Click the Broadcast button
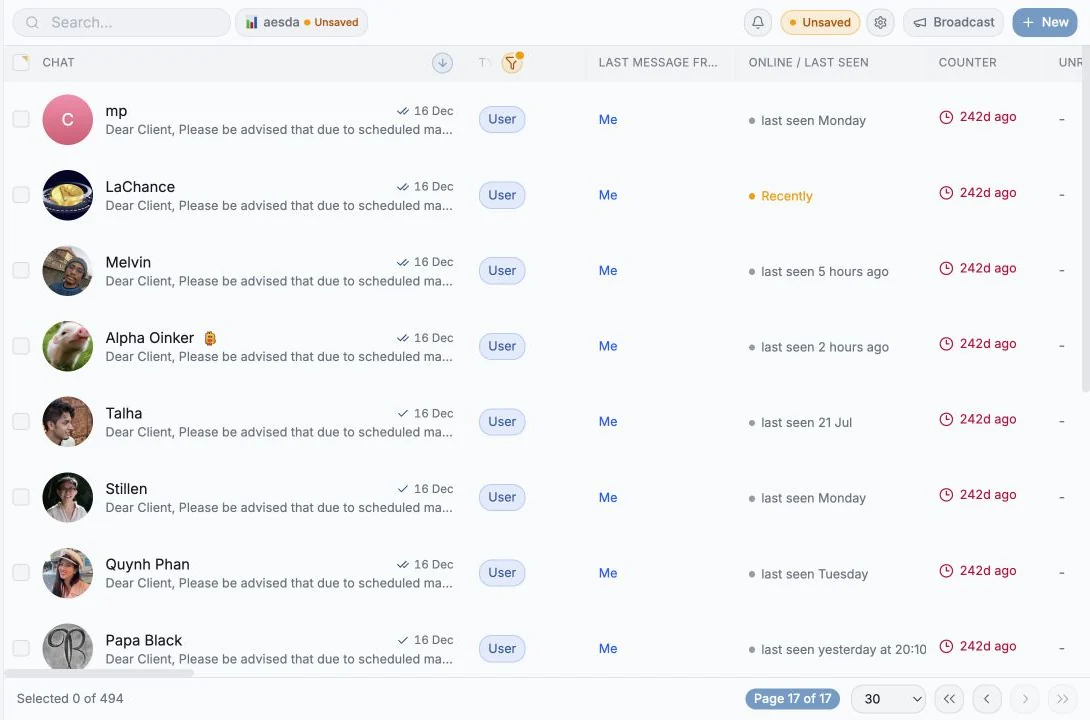Viewport: 1090px width, 720px height. click(954, 22)
